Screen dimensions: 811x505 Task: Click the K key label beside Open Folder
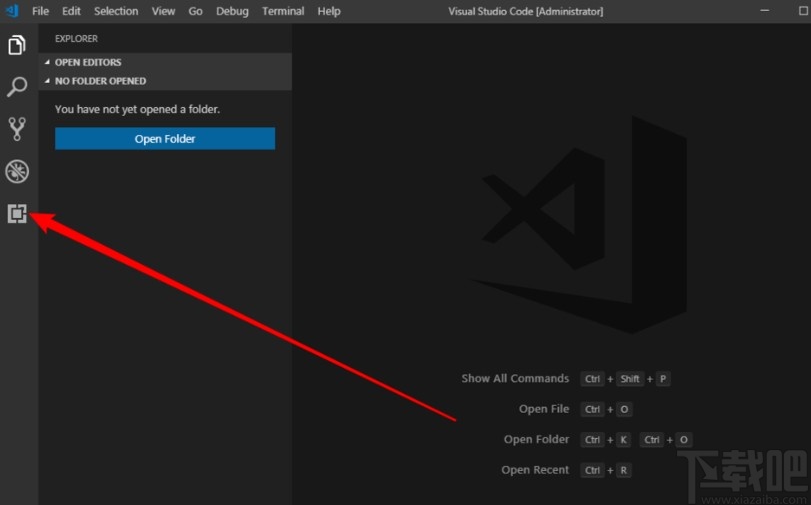(624, 440)
